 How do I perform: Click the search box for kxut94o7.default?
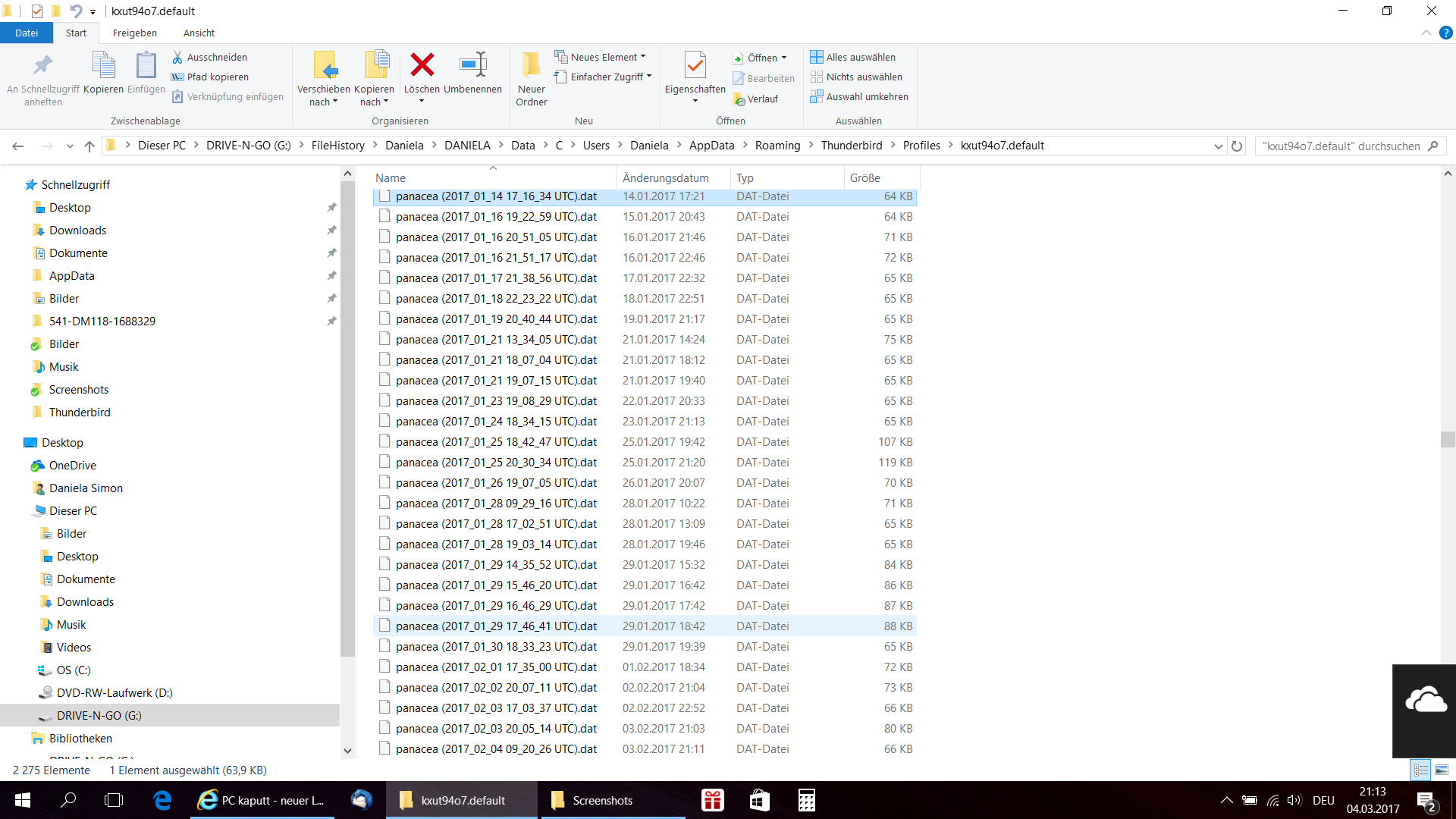click(x=1341, y=146)
